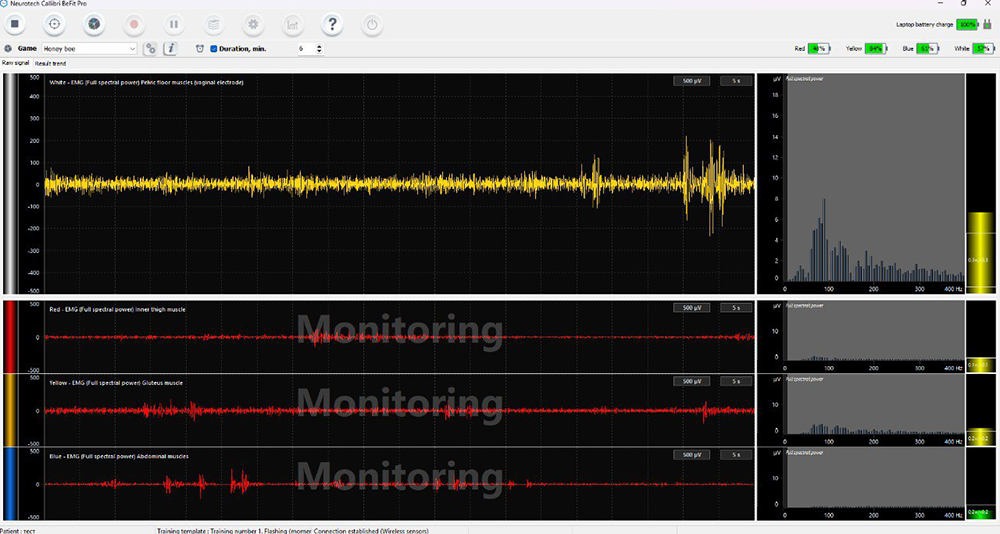Click the red color bar of the Red channel
The width and height of the screenshot is (1000, 534).
pyautogui.click(x=10, y=337)
